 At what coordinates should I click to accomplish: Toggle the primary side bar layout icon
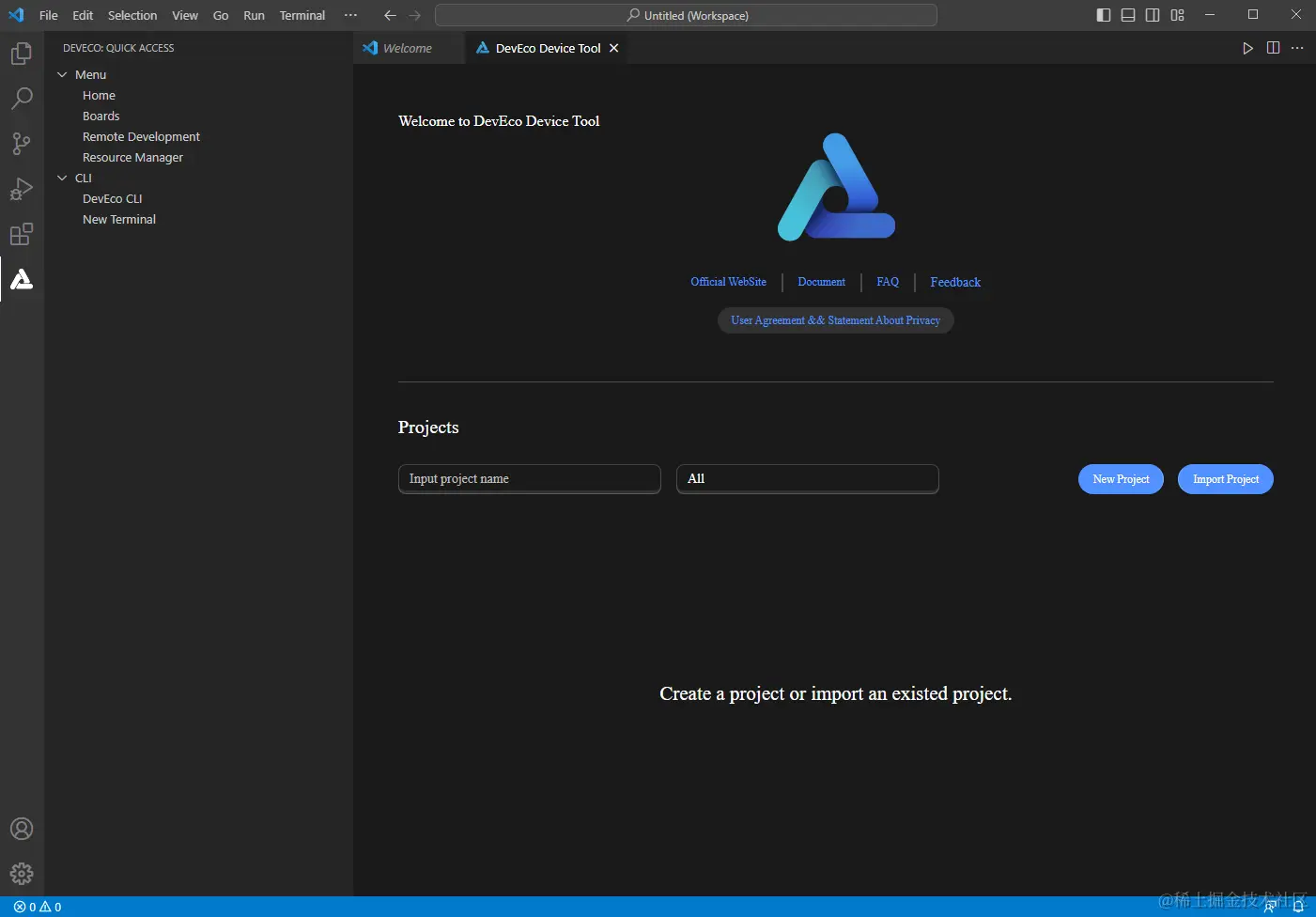[x=1104, y=15]
